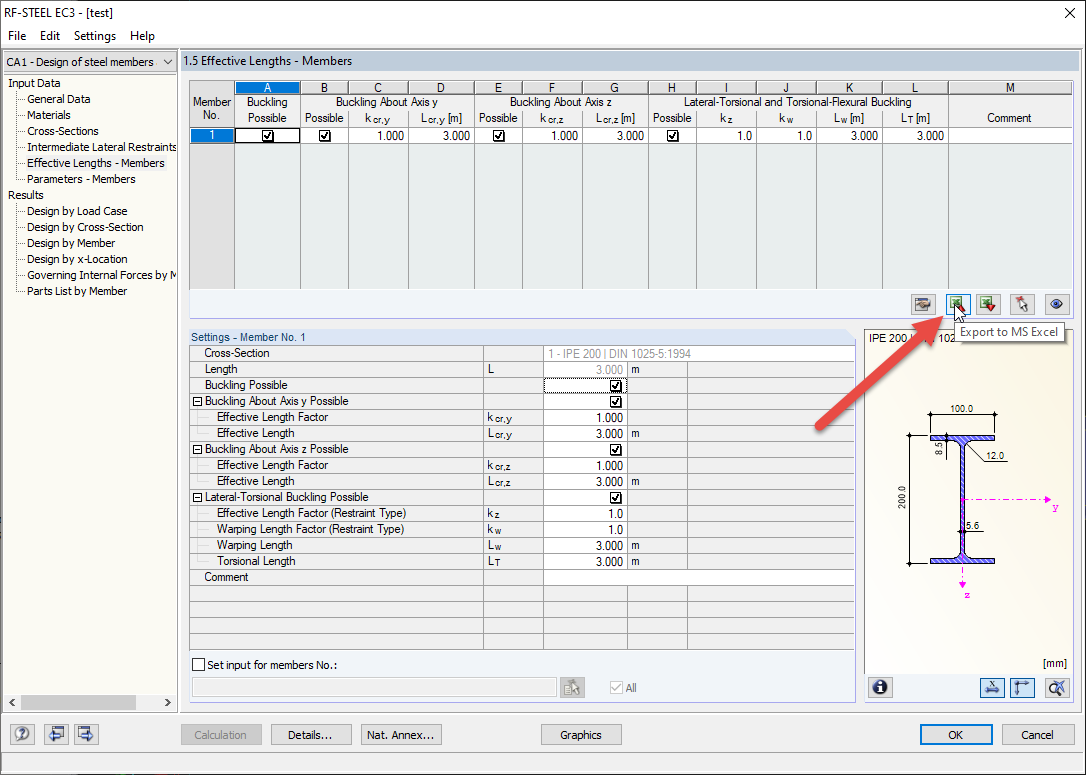Toggle lateral-torsional Possible checkbox in column H
Image resolution: width=1086 pixels, height=775 pixels.
coord(673,136)
